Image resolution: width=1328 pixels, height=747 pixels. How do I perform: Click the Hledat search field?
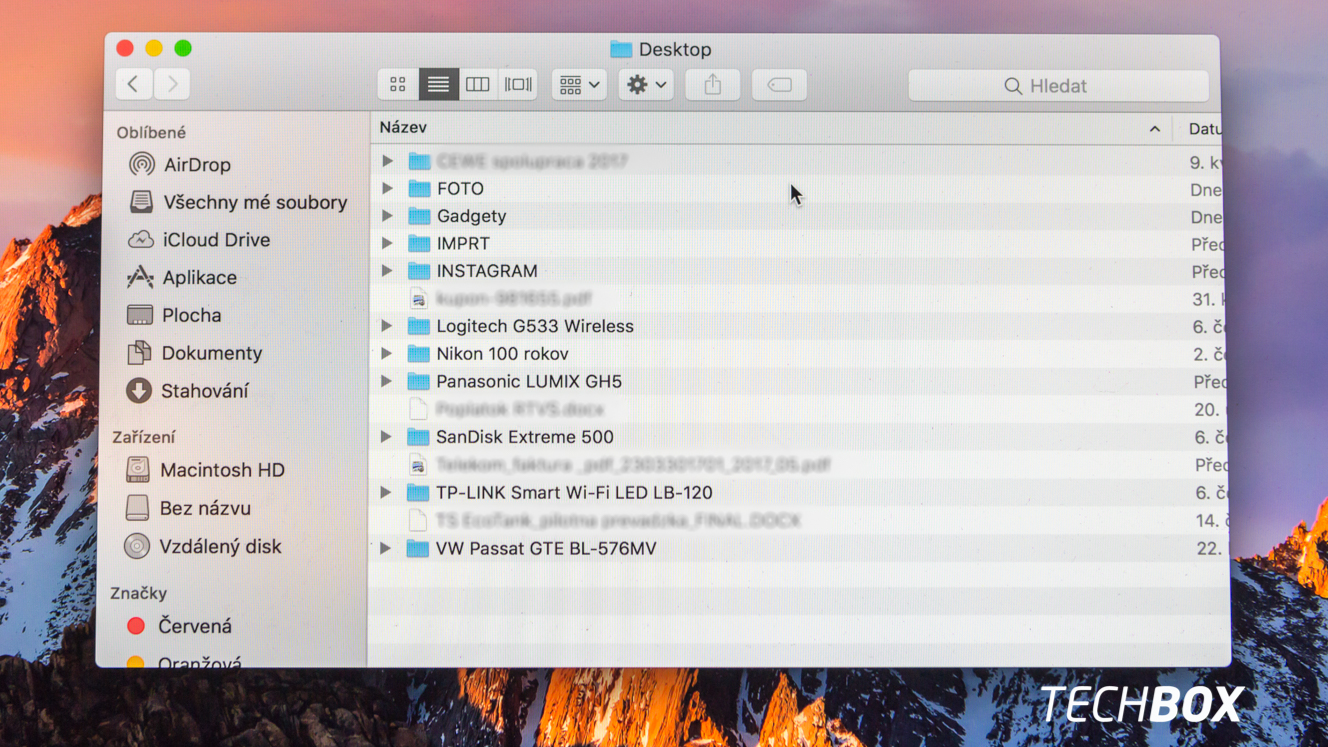coord(1058,86)
